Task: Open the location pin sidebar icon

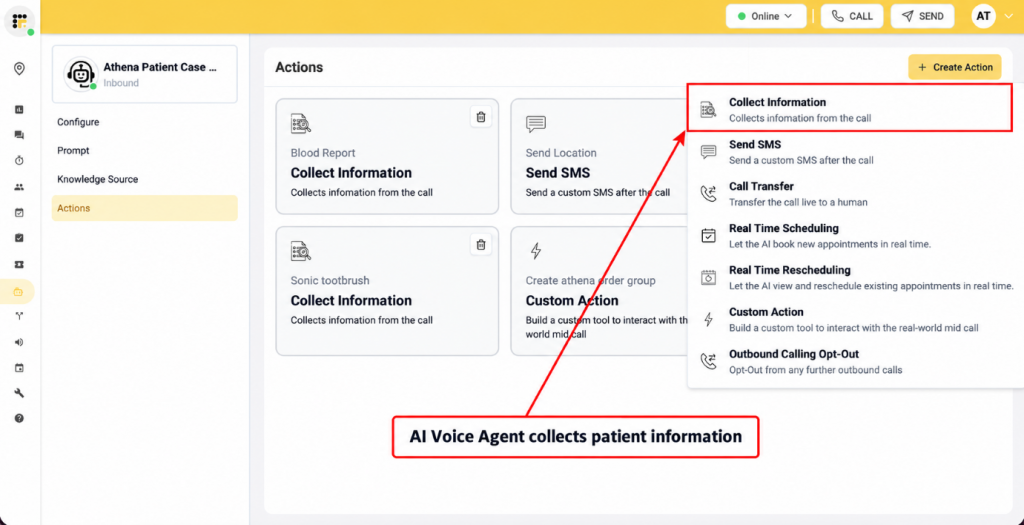Action: (19, 69)
